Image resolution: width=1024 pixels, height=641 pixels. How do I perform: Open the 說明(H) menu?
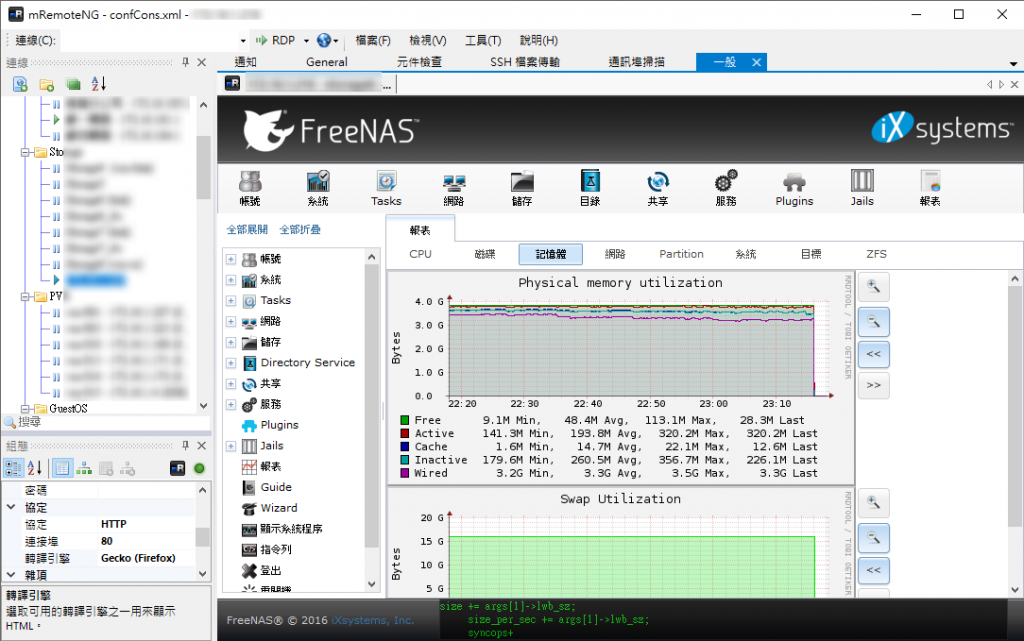(x=539, y=40)
